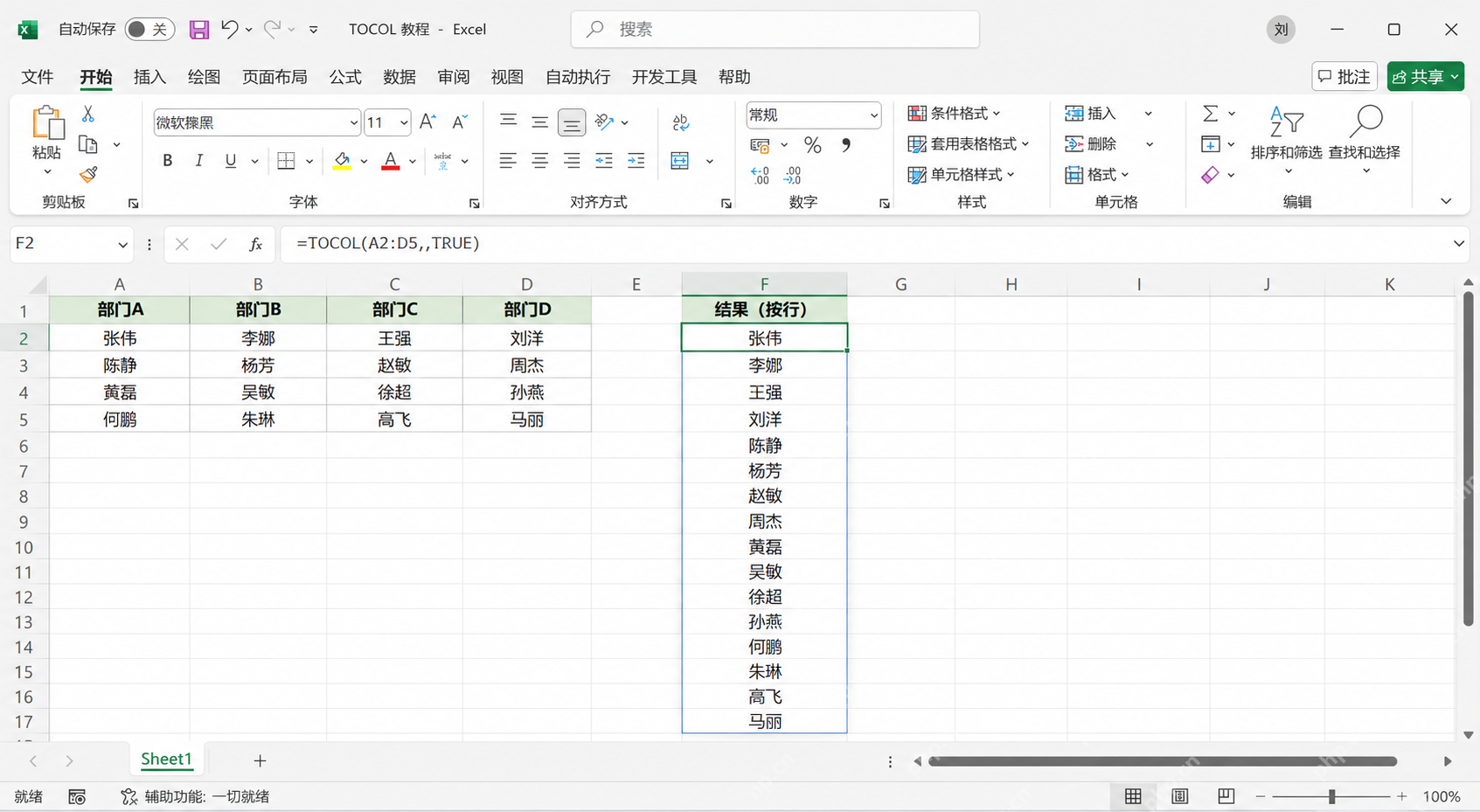
Task: Click the Save icon in title bar
Action: [x=199, y=30]
